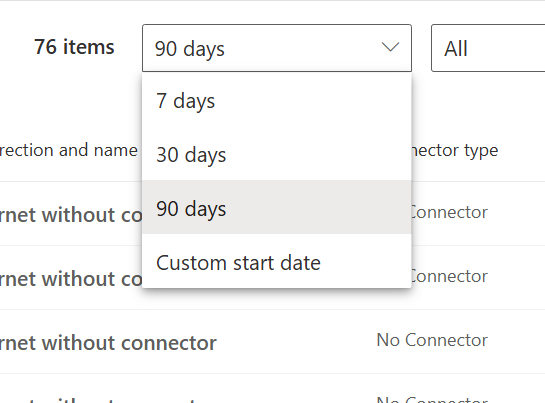Image resolution: width=545 pixels, height=403 pixels.
Task: Click blank space between connector and No Connector
Action: click(296, 341)
